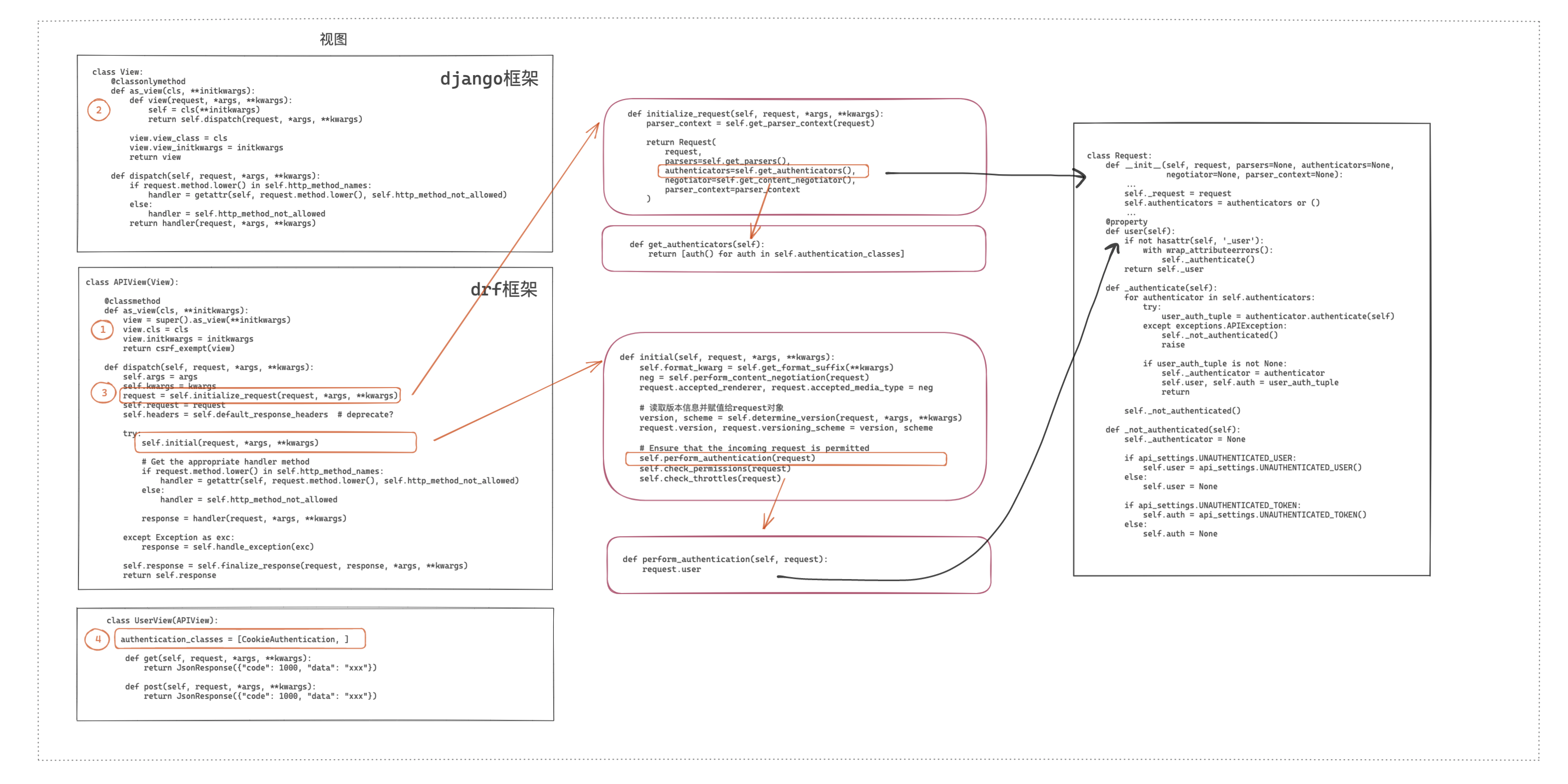Click the drf框架 heading label
The width and height of the screenshot is (1568, 784).
coord(504,289)
